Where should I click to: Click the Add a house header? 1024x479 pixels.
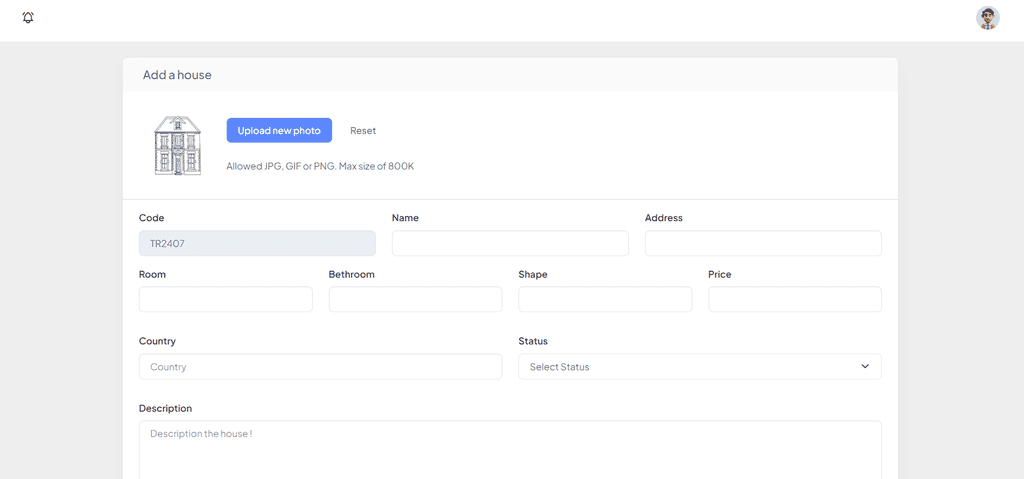pyautogui.click(x=177, y=75)
